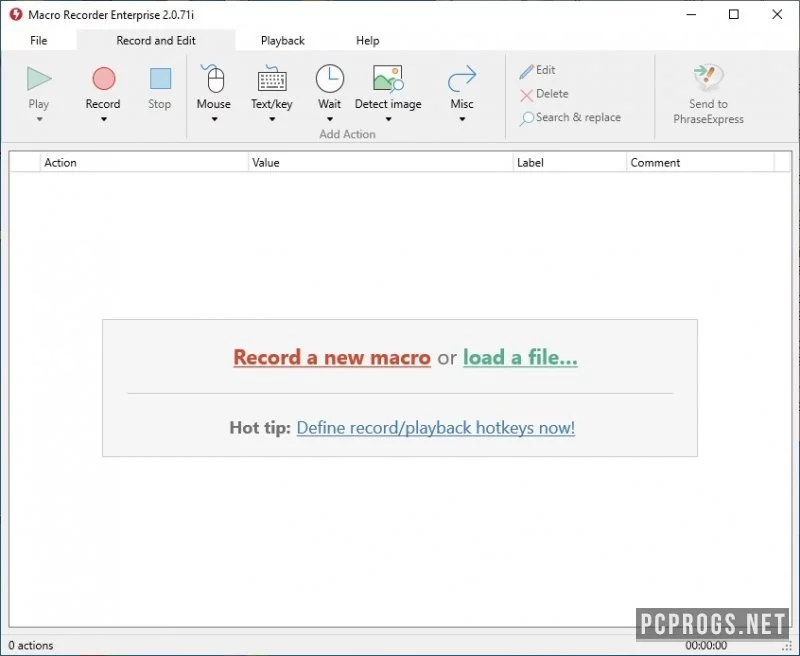Switch to the Playback tab
The image size is (800, 656).
click(283, 40)
